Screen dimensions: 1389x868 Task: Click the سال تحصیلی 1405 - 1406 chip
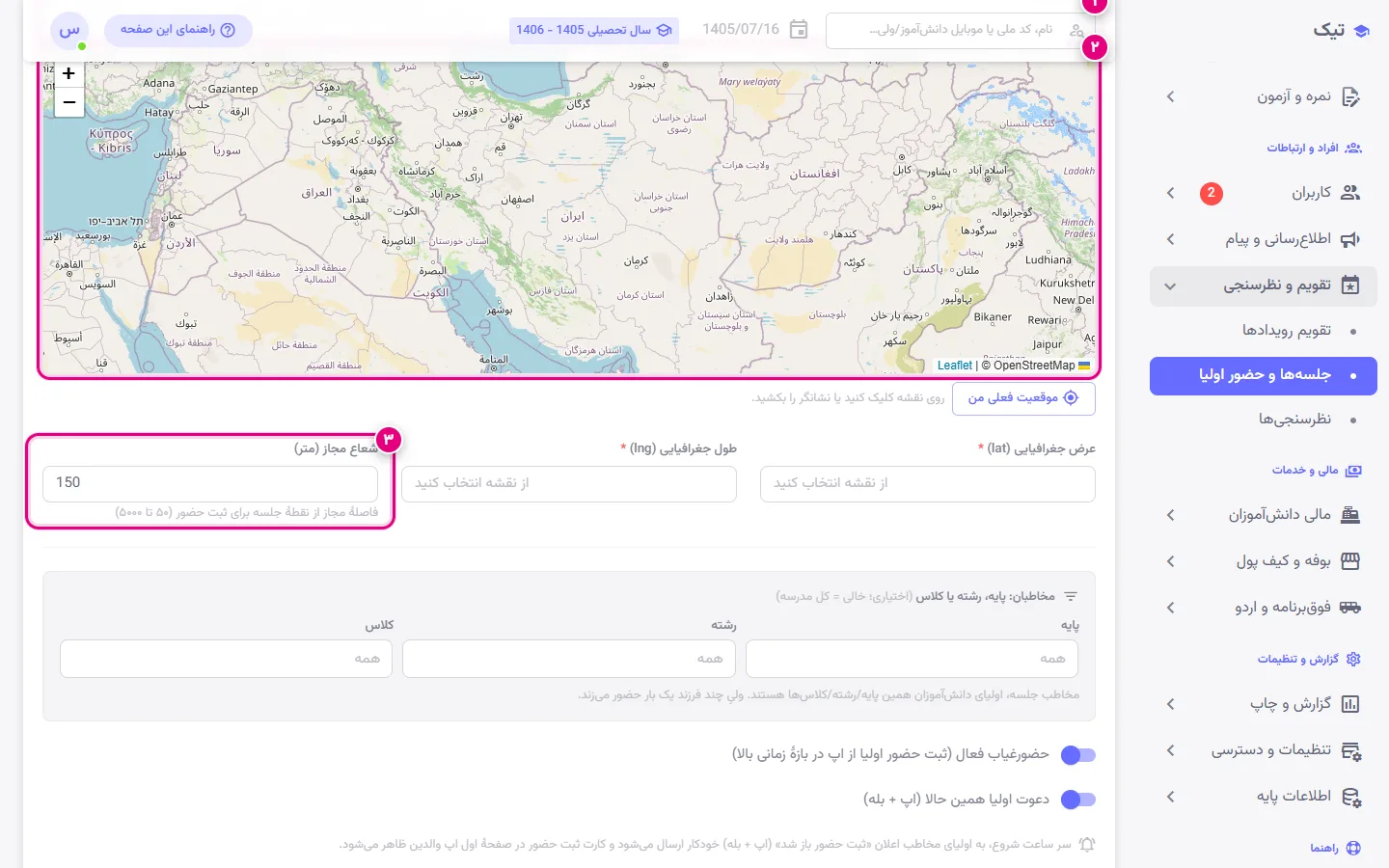594,30
